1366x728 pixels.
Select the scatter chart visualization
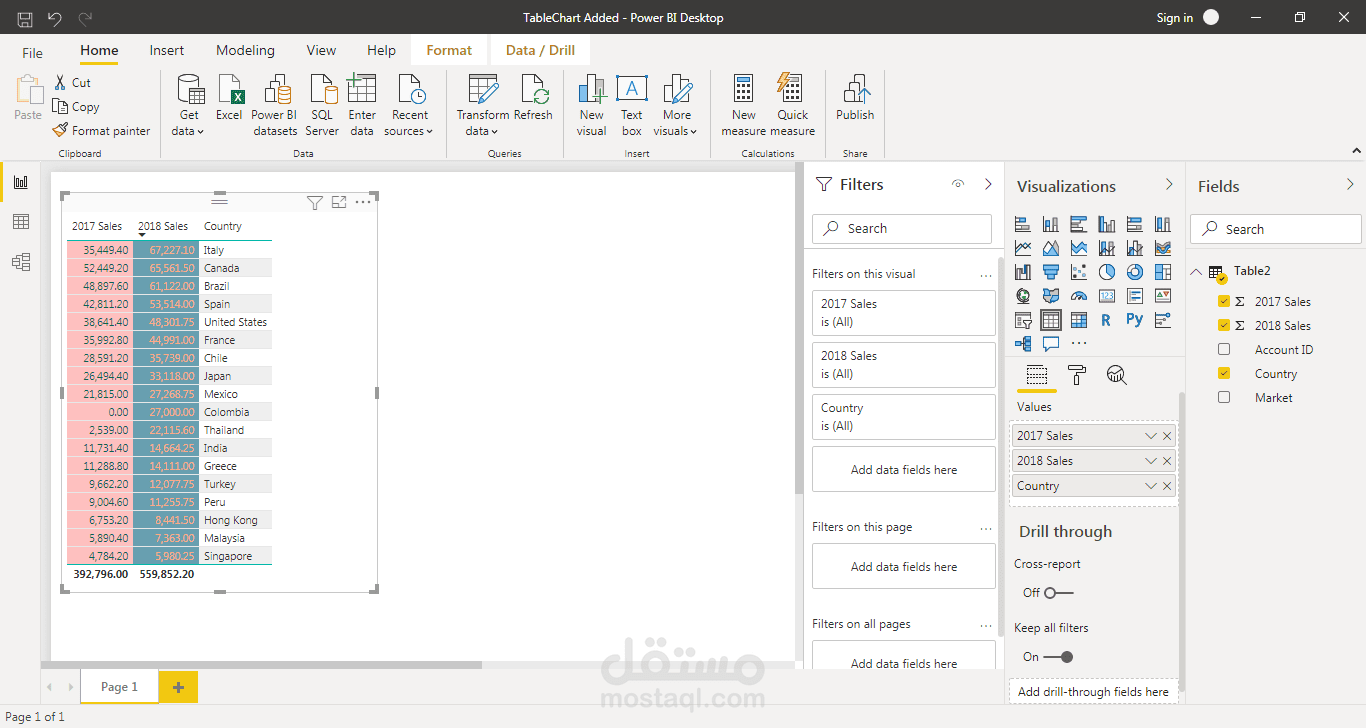tap(1079, 272)
